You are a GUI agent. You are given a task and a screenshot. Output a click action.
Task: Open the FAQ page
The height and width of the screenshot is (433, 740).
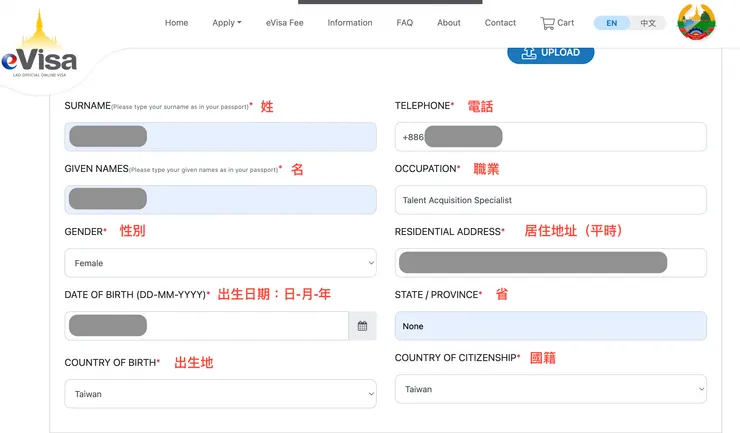click(x=404, y=23)
